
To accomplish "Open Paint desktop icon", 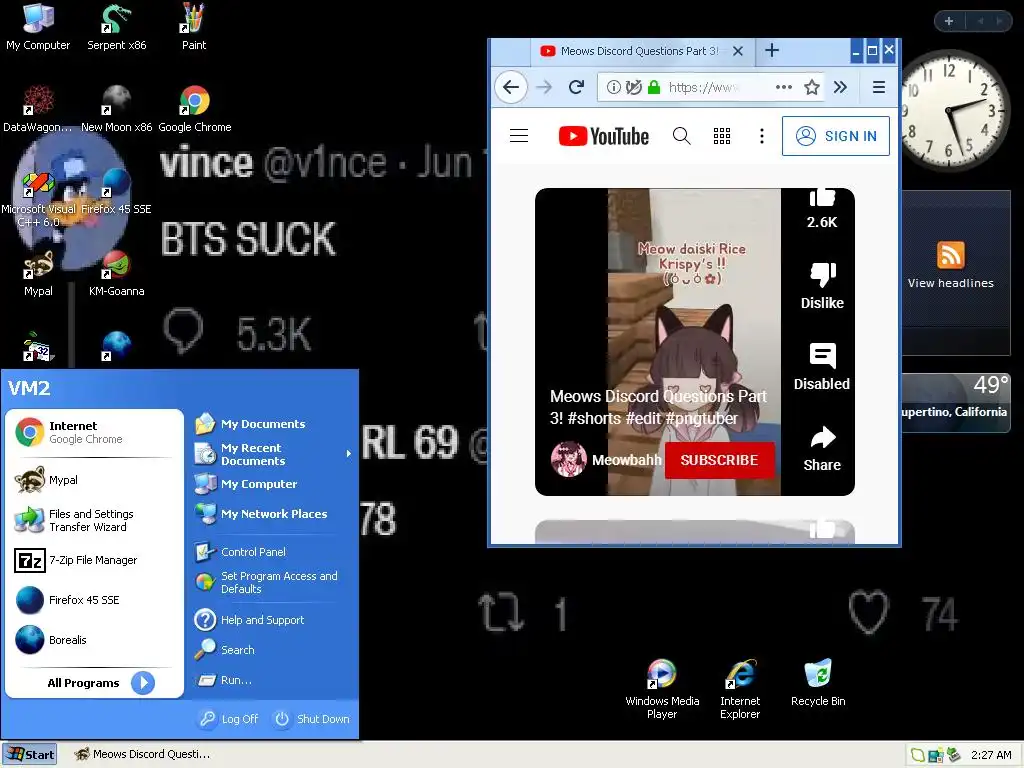I will [193, 27].
